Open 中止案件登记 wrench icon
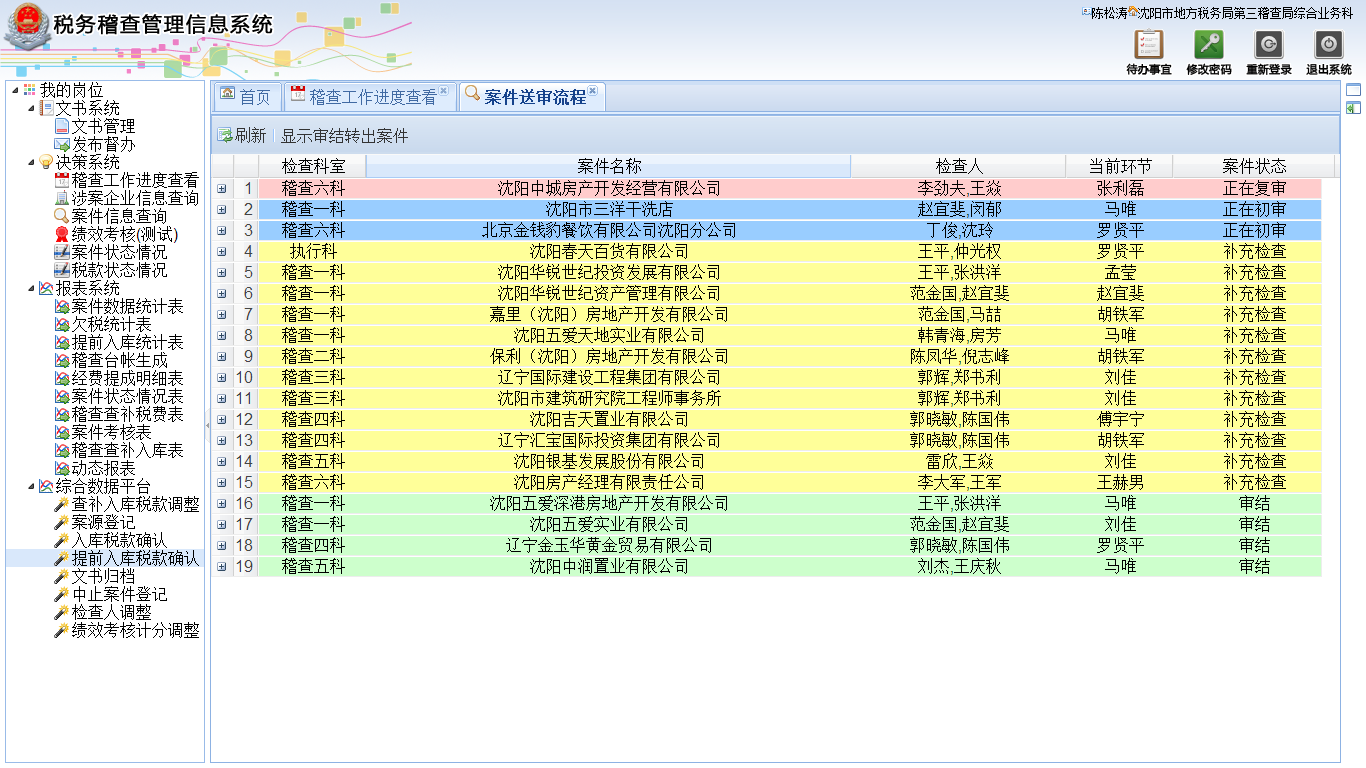Screen dimensions: 1366x768 click(x=62, y=595)
